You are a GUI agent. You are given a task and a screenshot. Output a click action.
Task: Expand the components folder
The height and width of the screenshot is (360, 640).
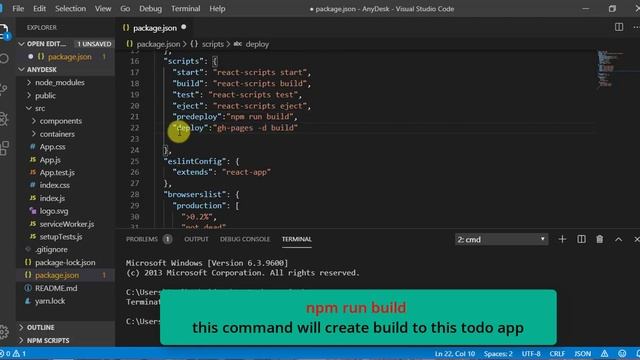(60, 121)
